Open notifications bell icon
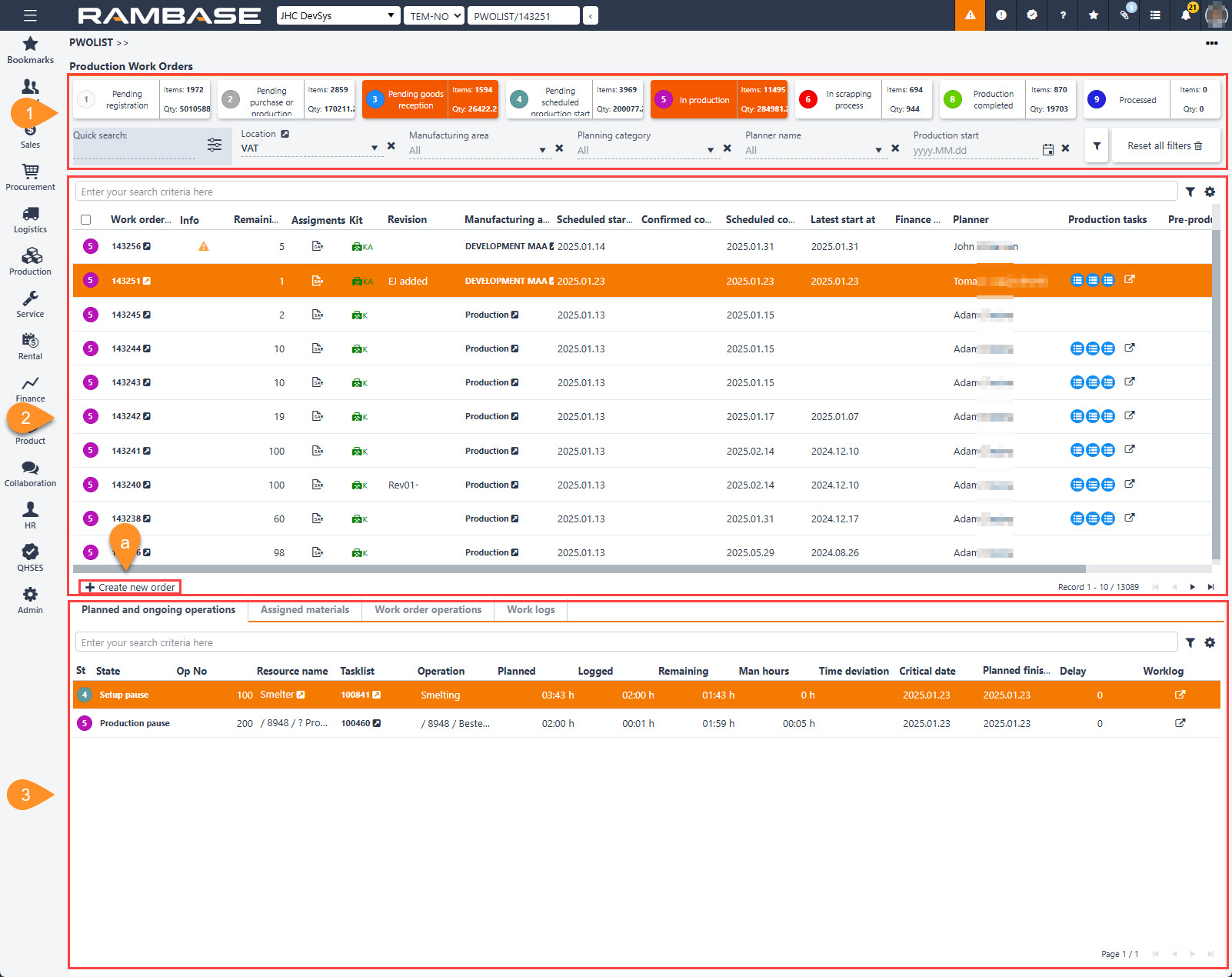Viewport: 1232px width, 977px height. click(x=1186, y=15)
